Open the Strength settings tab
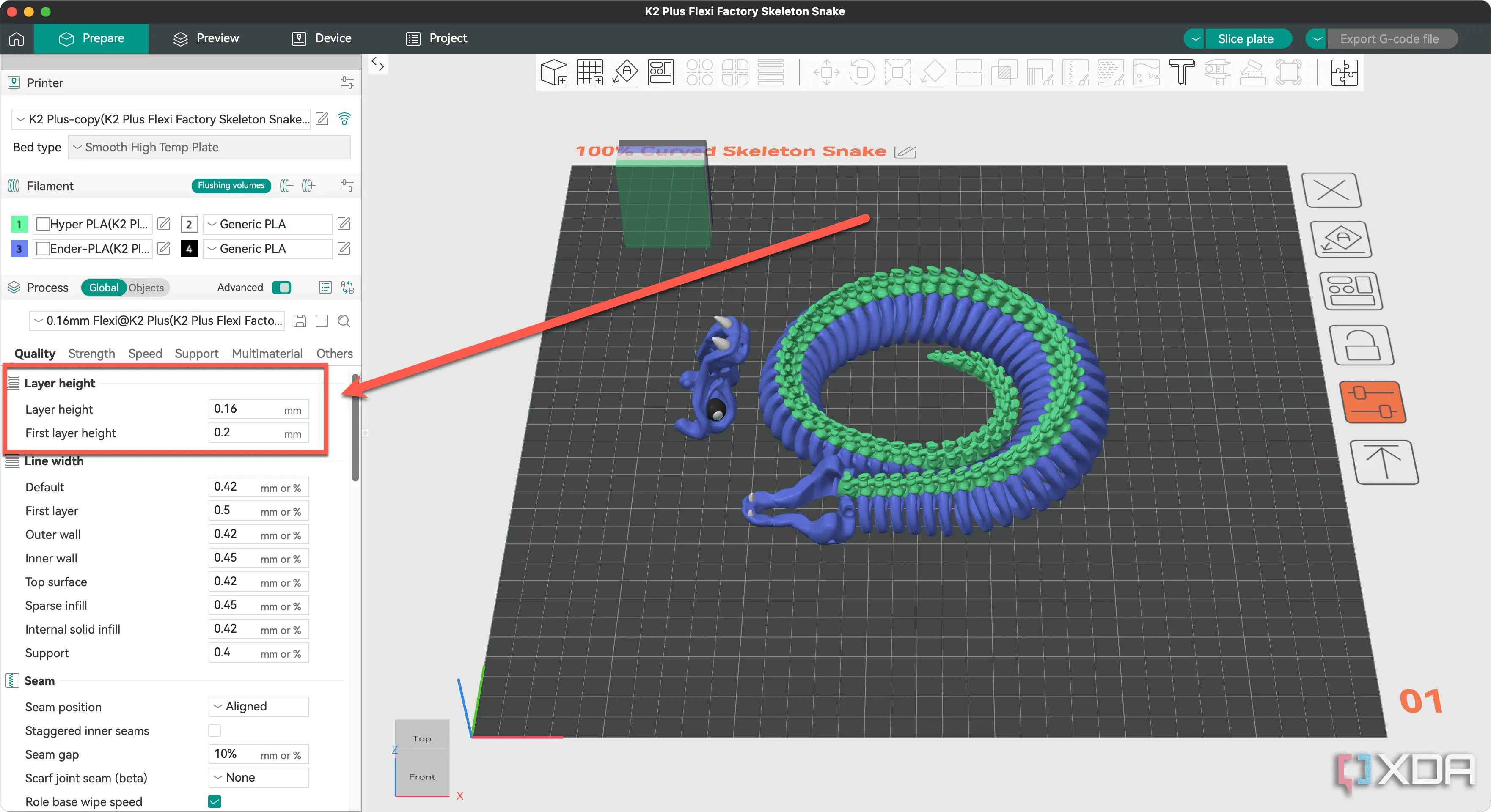 point(91,354)
